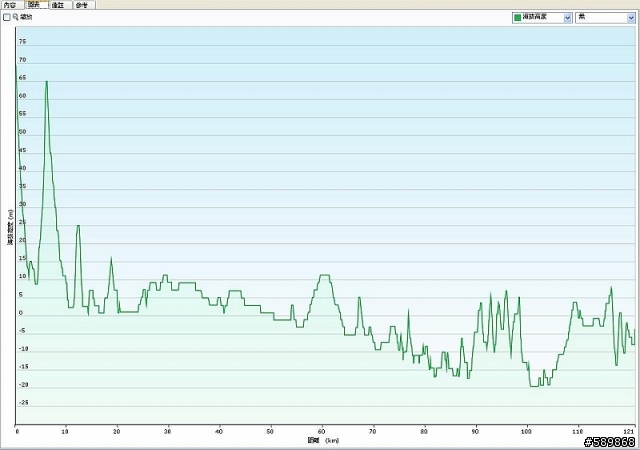Click the 60 label on the x-axis

[x=322, y=431]
